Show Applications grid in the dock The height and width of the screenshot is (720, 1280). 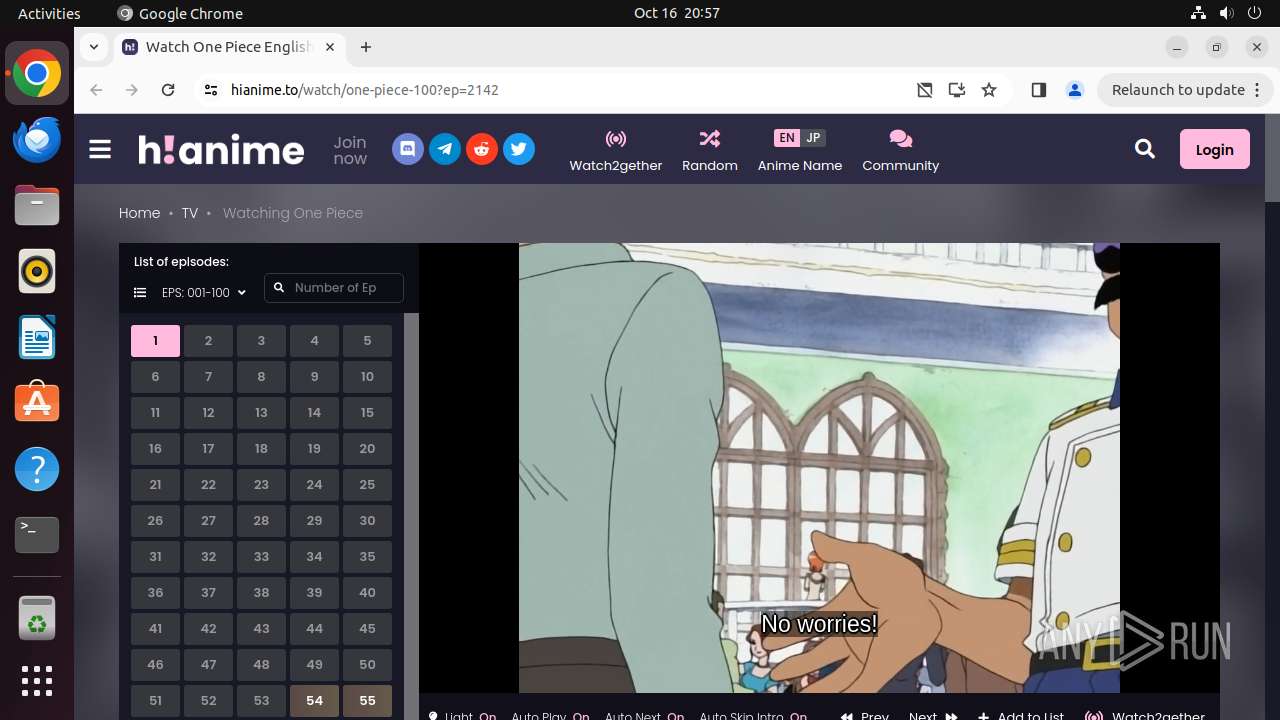point(37,681)
